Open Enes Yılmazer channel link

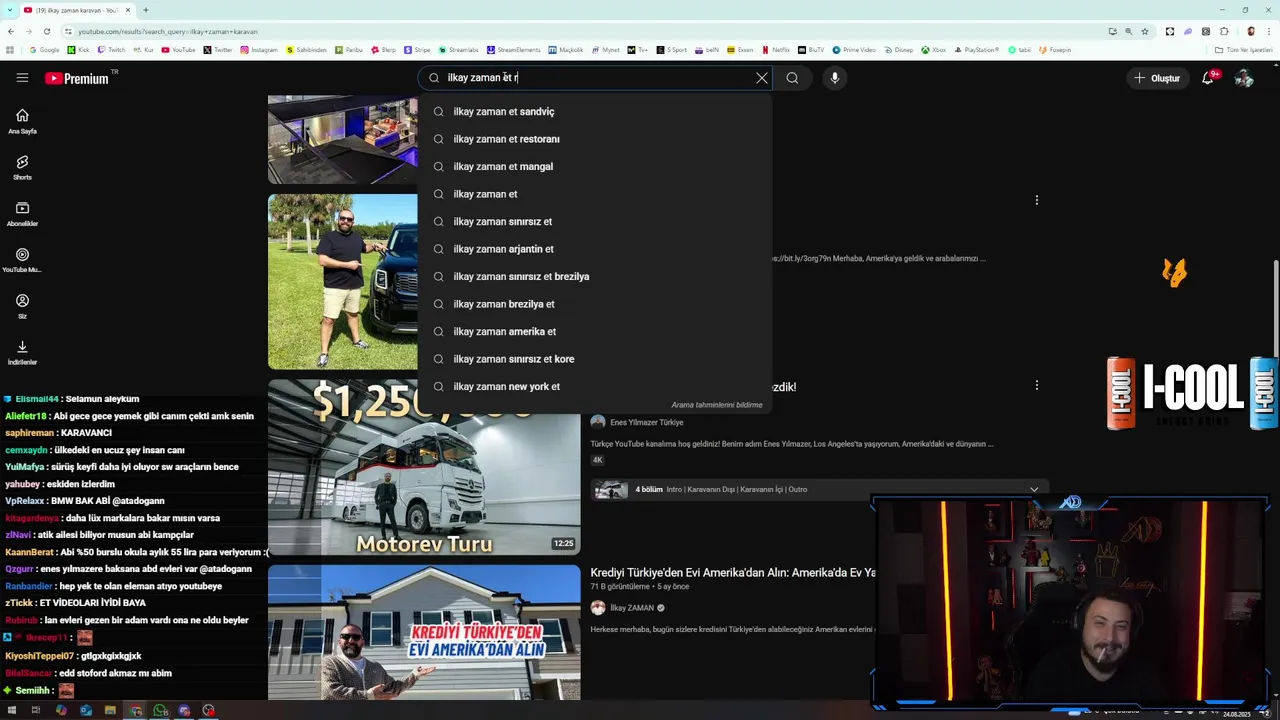646,423
